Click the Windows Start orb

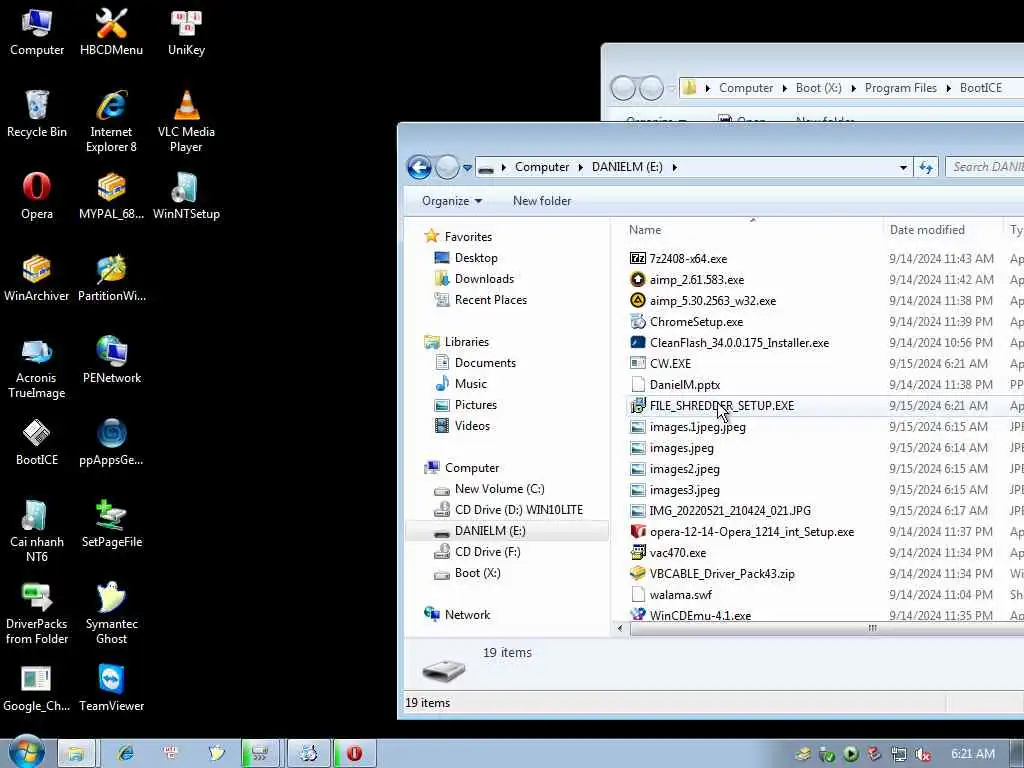point(27,752)
